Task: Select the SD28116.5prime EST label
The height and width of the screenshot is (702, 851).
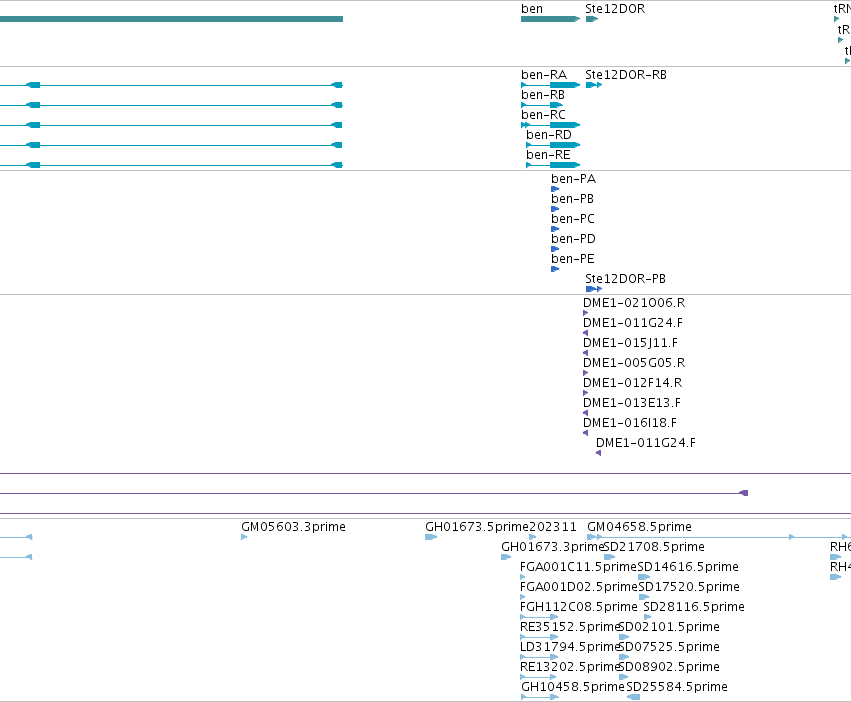Action: point(694,607)
